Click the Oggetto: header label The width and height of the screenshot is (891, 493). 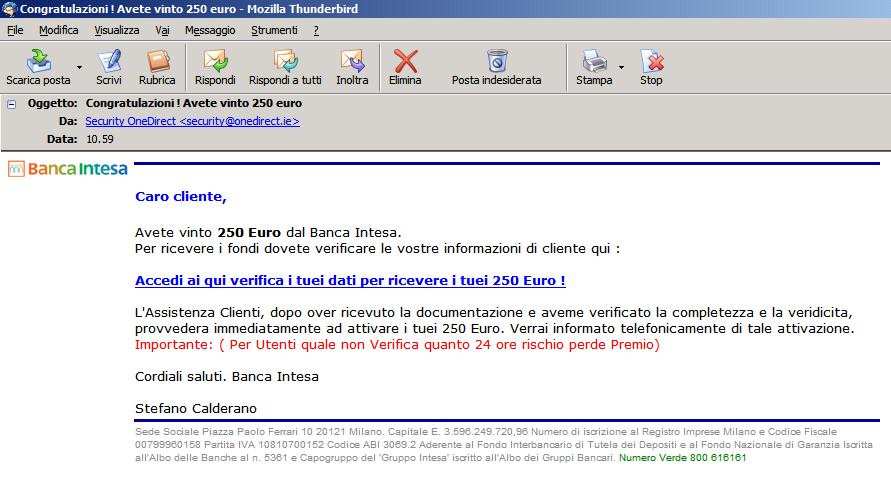[52, 103]
